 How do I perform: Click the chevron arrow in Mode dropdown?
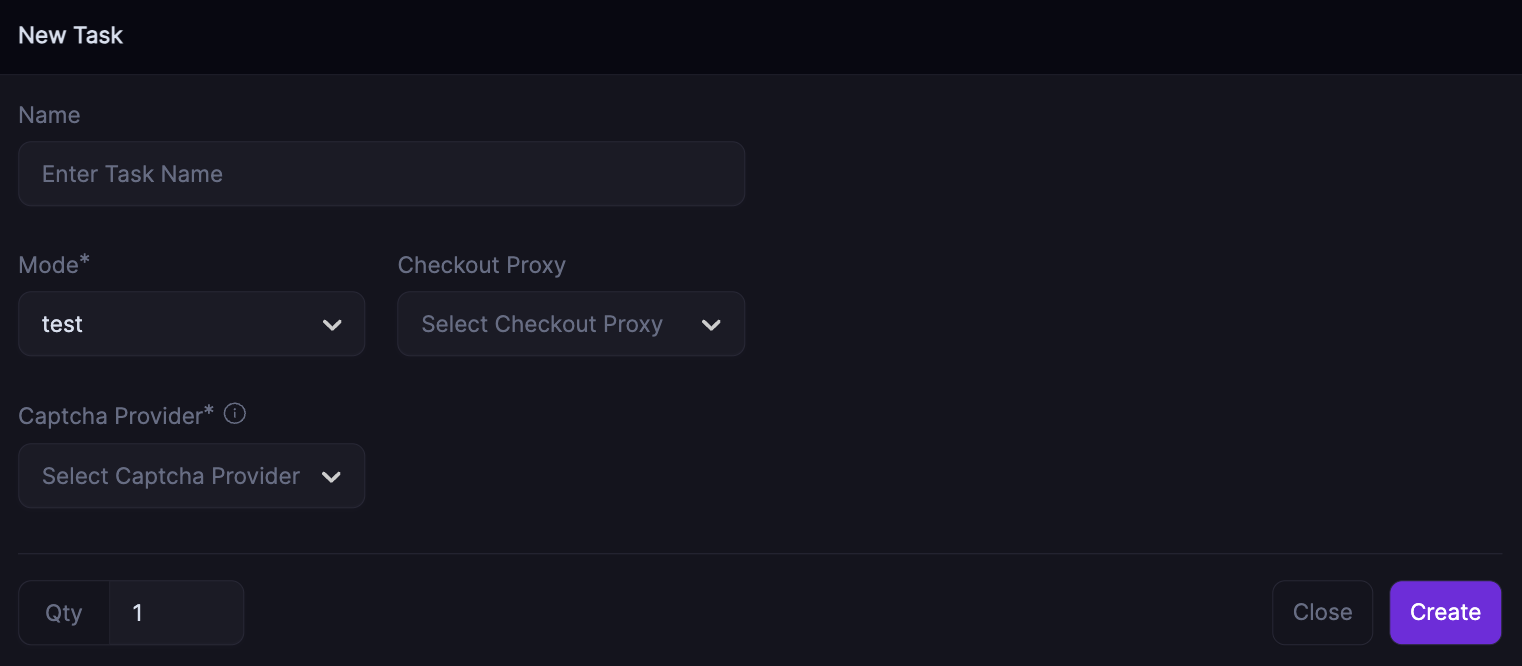pyautogui.click(x=332, y=325)
